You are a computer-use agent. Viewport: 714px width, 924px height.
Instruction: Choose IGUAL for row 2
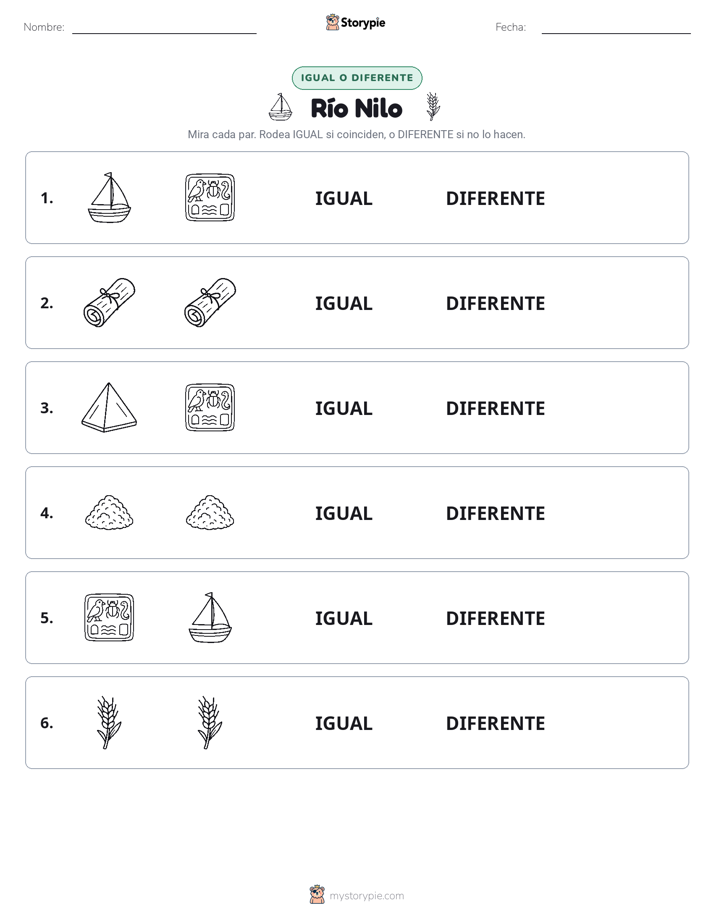click(343, 303)
